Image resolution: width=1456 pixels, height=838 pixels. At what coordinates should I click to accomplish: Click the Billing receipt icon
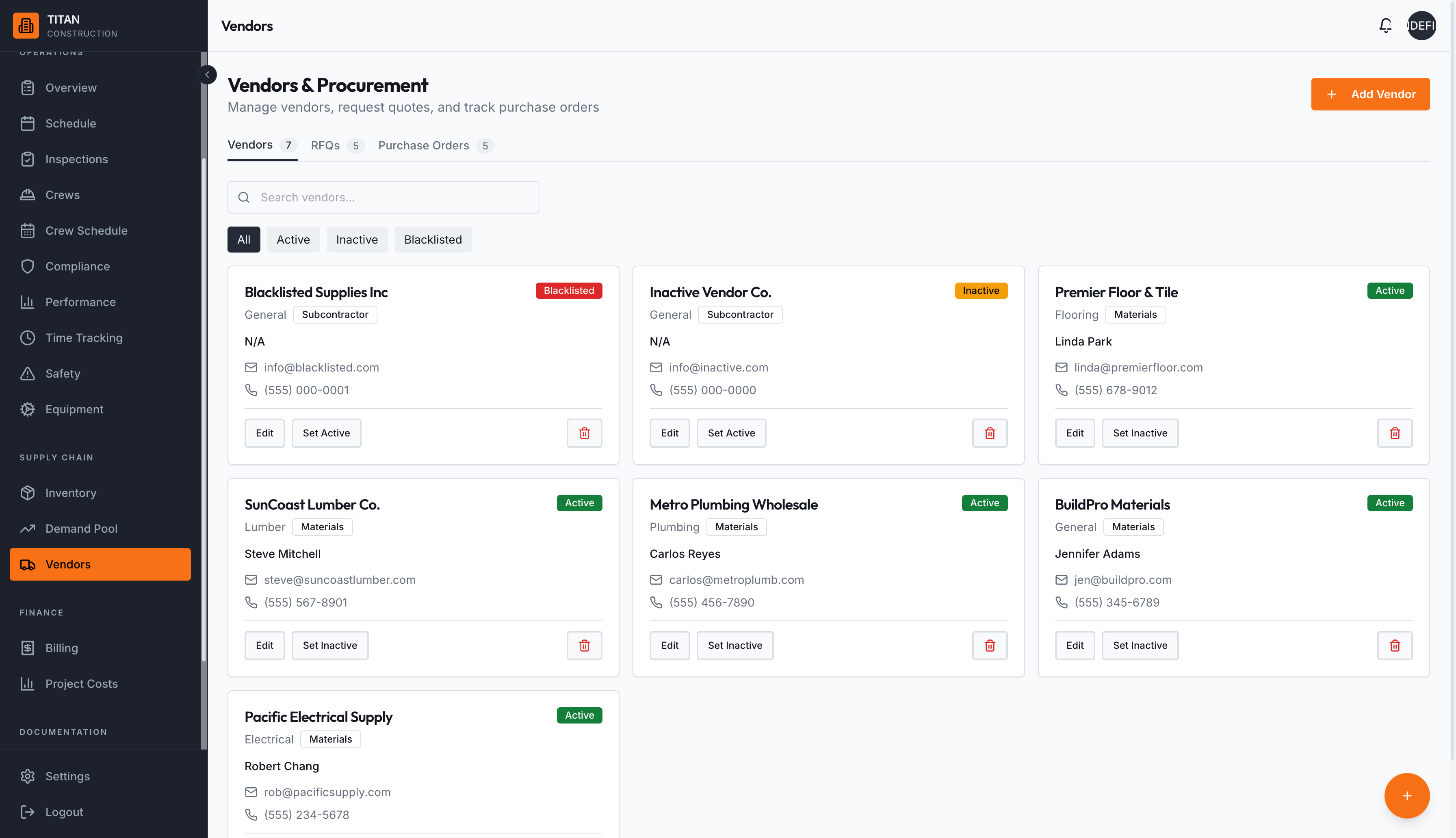click(28, 648)
